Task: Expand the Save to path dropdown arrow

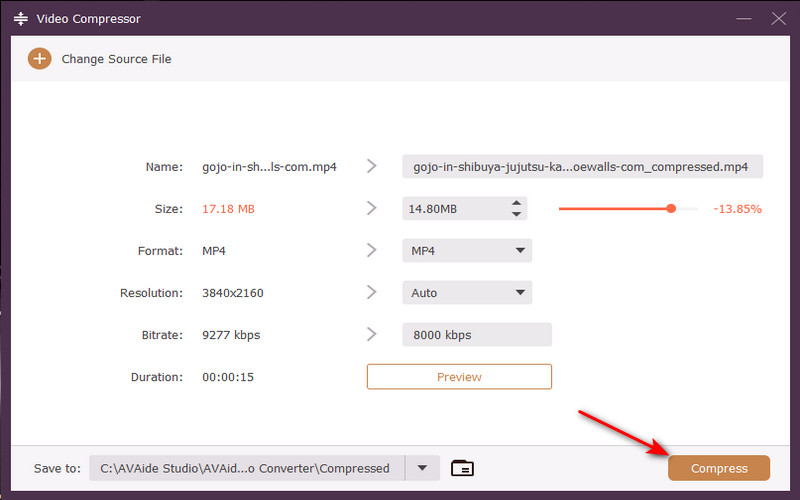Action: 422,468
